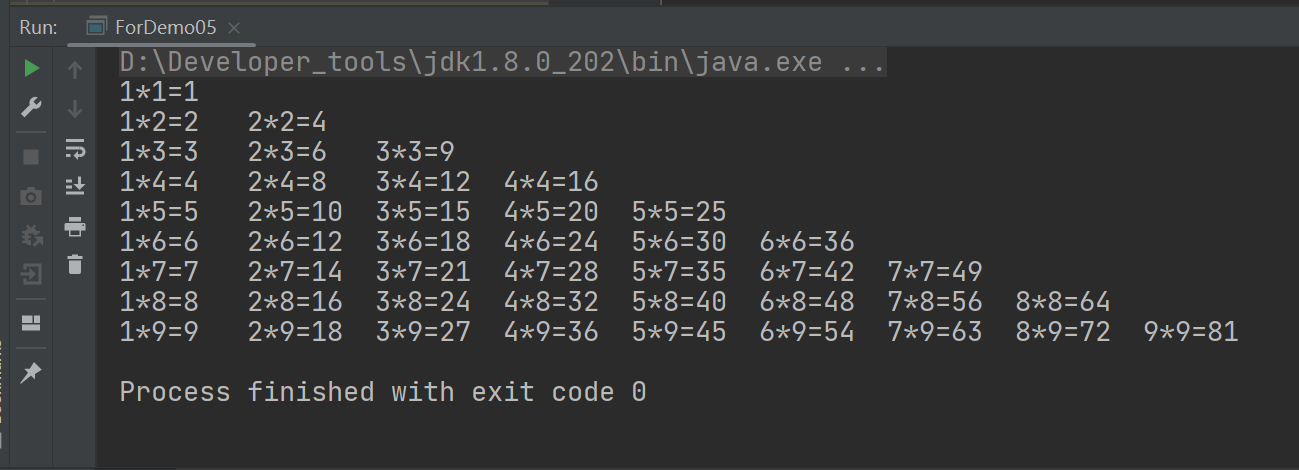This screenshot has height=470, width=1299.
Task: Click the java.exe command line at the top
Action: tap(502, 64)
